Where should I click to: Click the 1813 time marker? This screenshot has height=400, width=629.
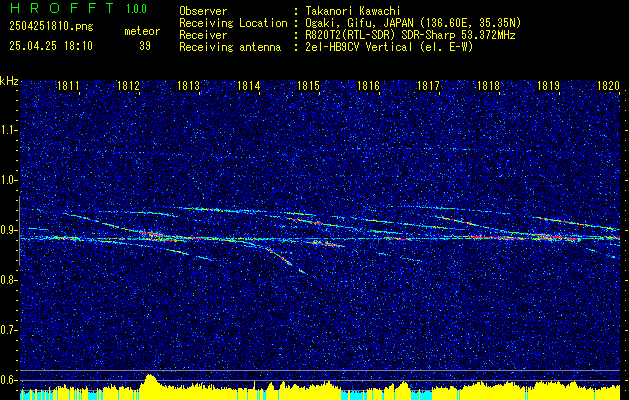[x=188, y=85]
